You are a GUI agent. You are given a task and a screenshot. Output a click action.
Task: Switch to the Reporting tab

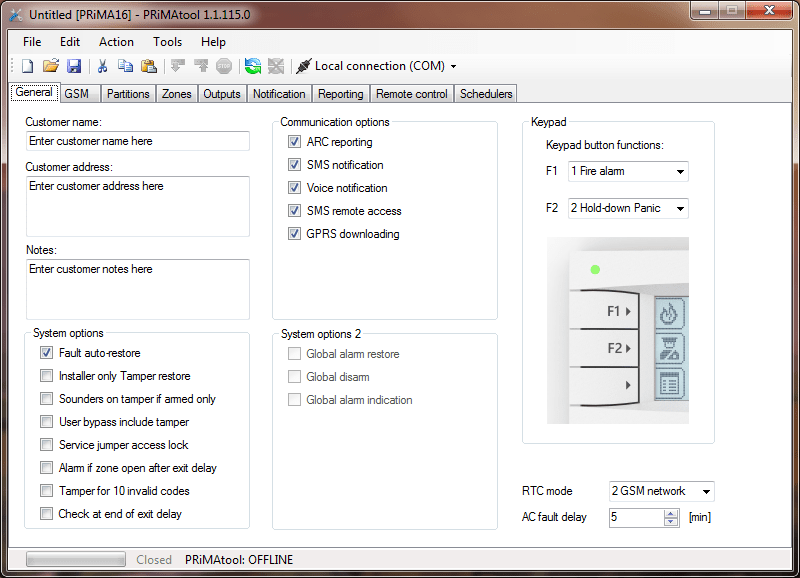341,94
